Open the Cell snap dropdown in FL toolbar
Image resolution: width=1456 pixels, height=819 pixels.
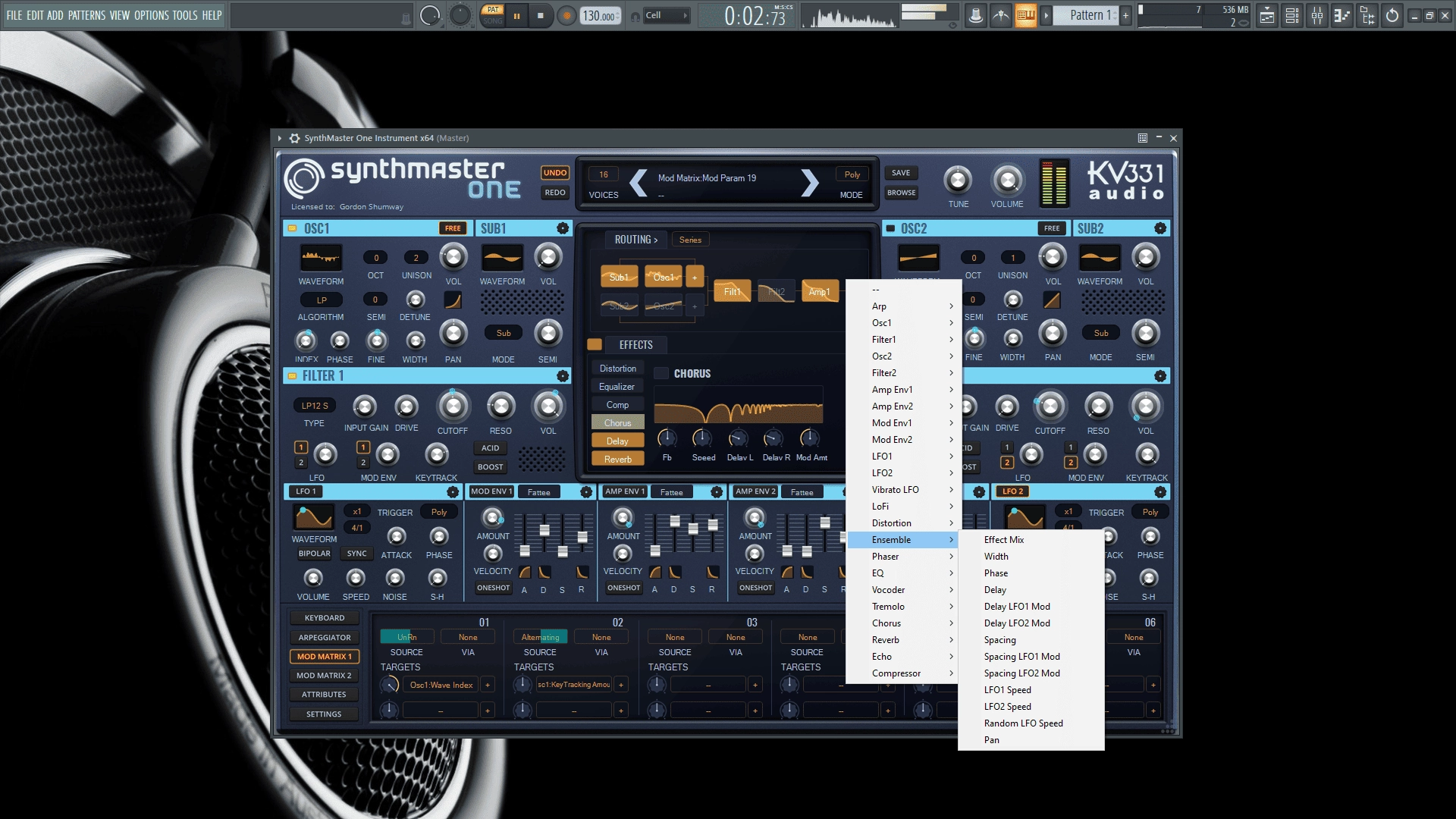[x=666, y=15]
